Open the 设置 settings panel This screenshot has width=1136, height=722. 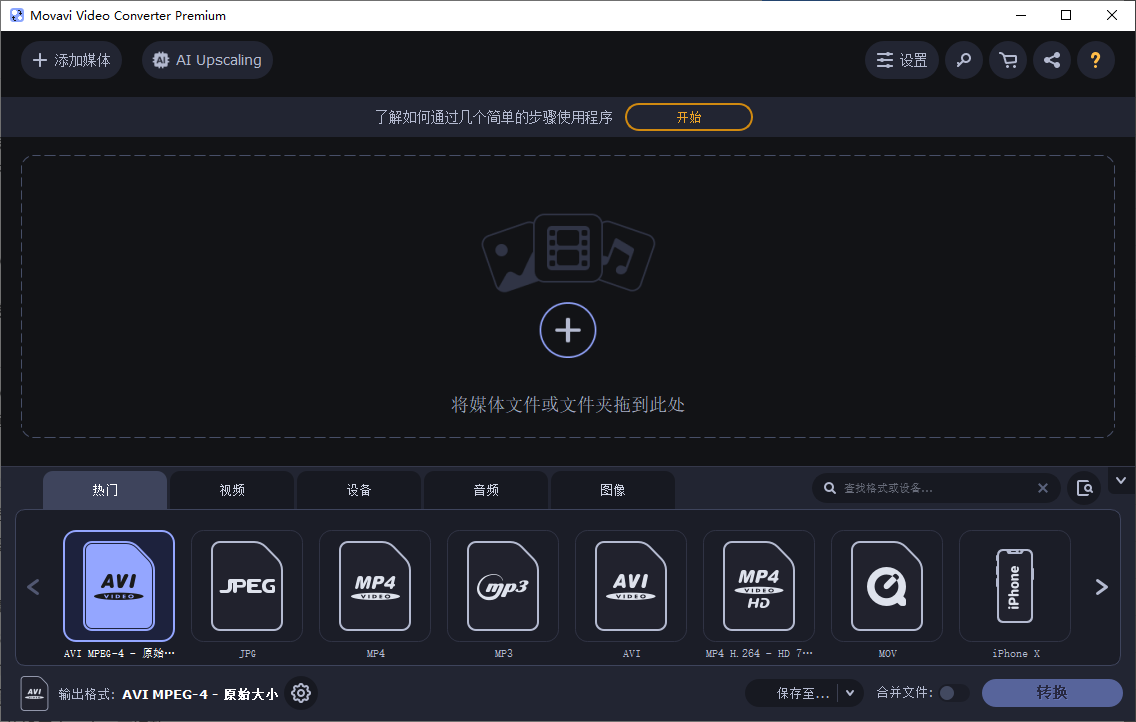tap(901, 60)
